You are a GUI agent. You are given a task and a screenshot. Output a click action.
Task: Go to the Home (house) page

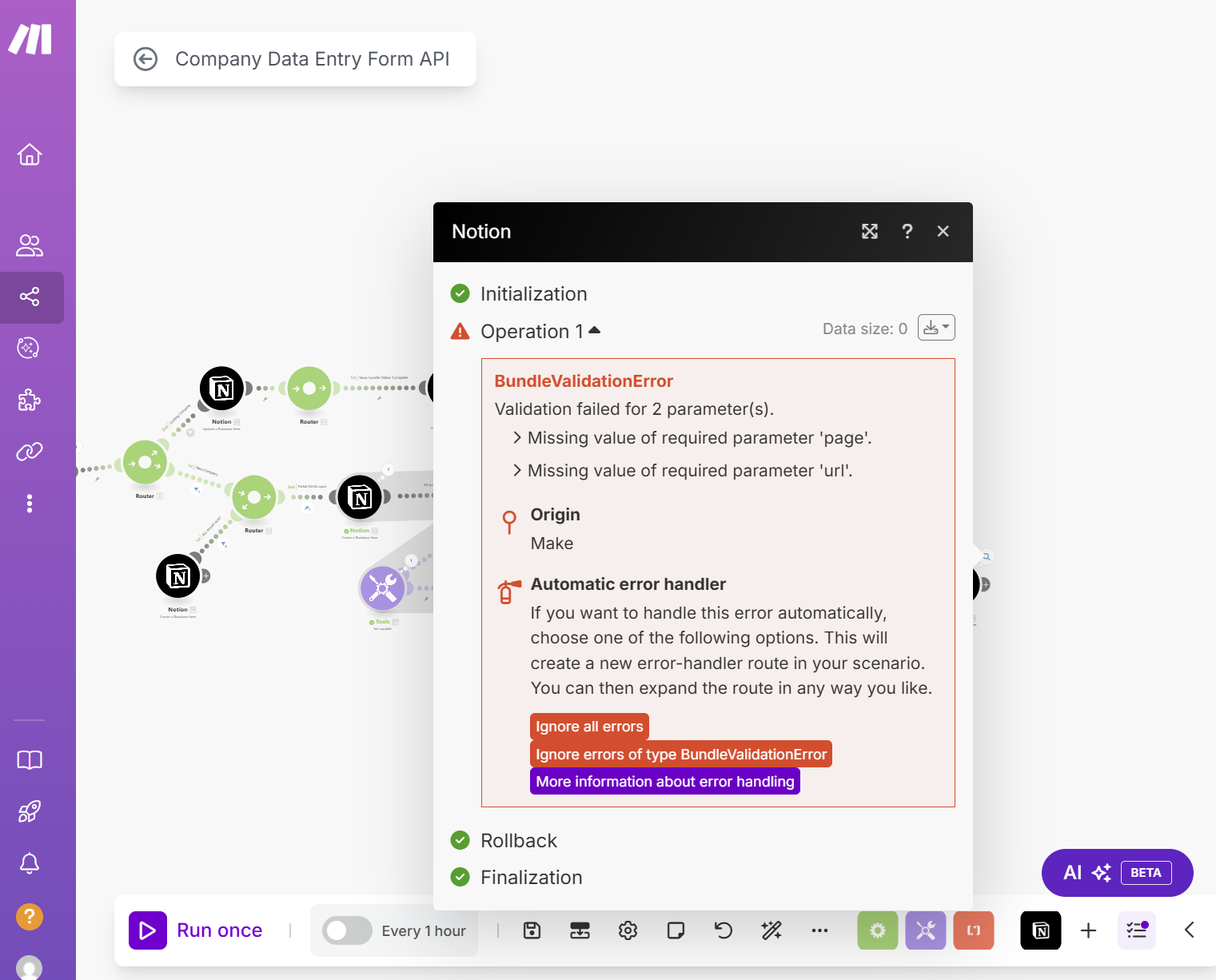[30, 154]
